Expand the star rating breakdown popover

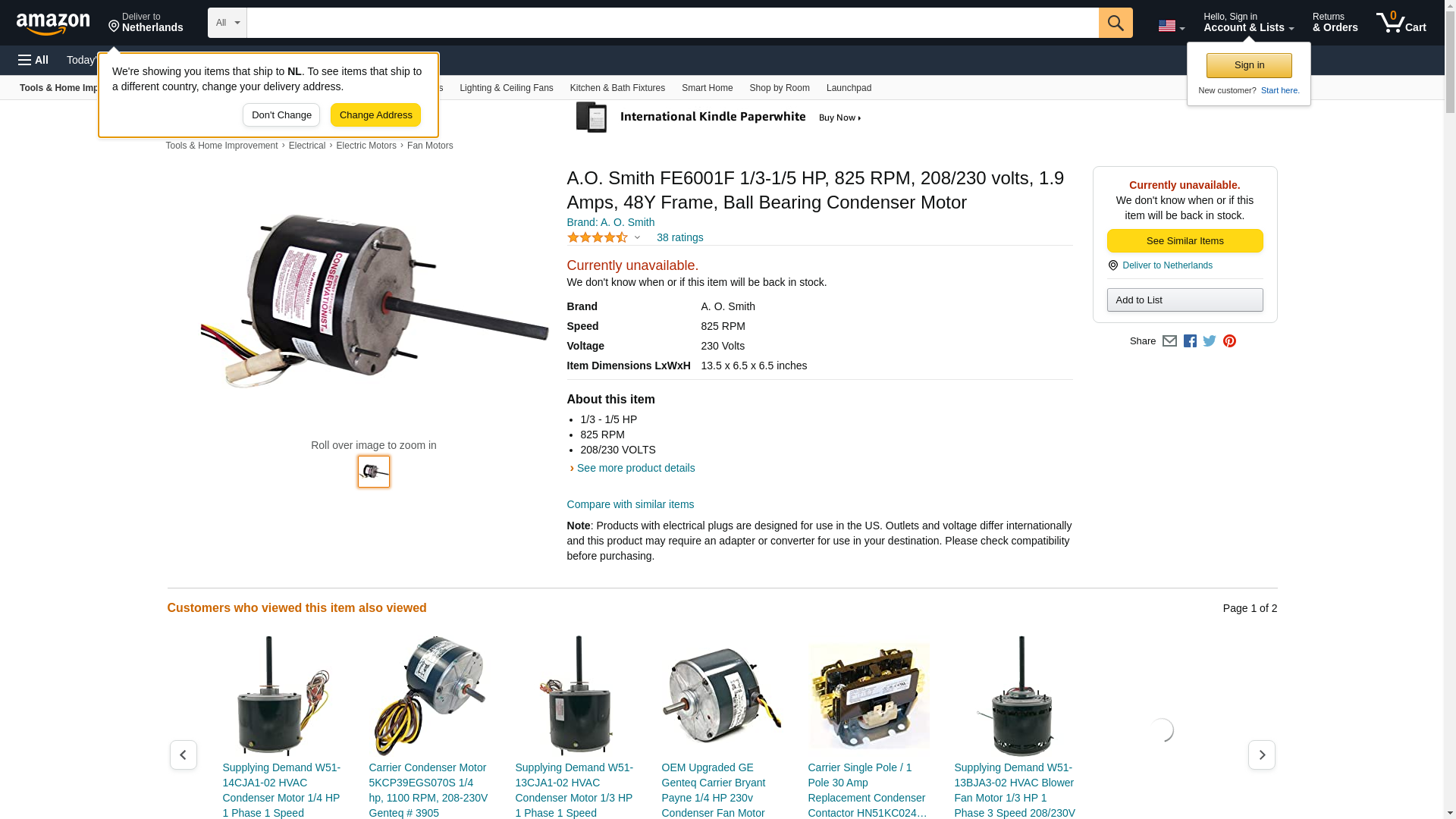[604, 237]
